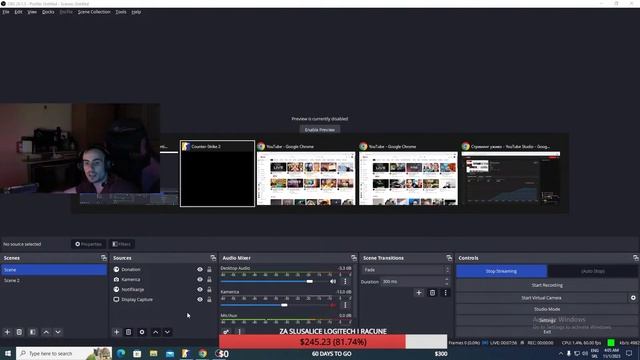
Task: Toggle lock on the Notifikacije source
Action: tap(209, 289)
